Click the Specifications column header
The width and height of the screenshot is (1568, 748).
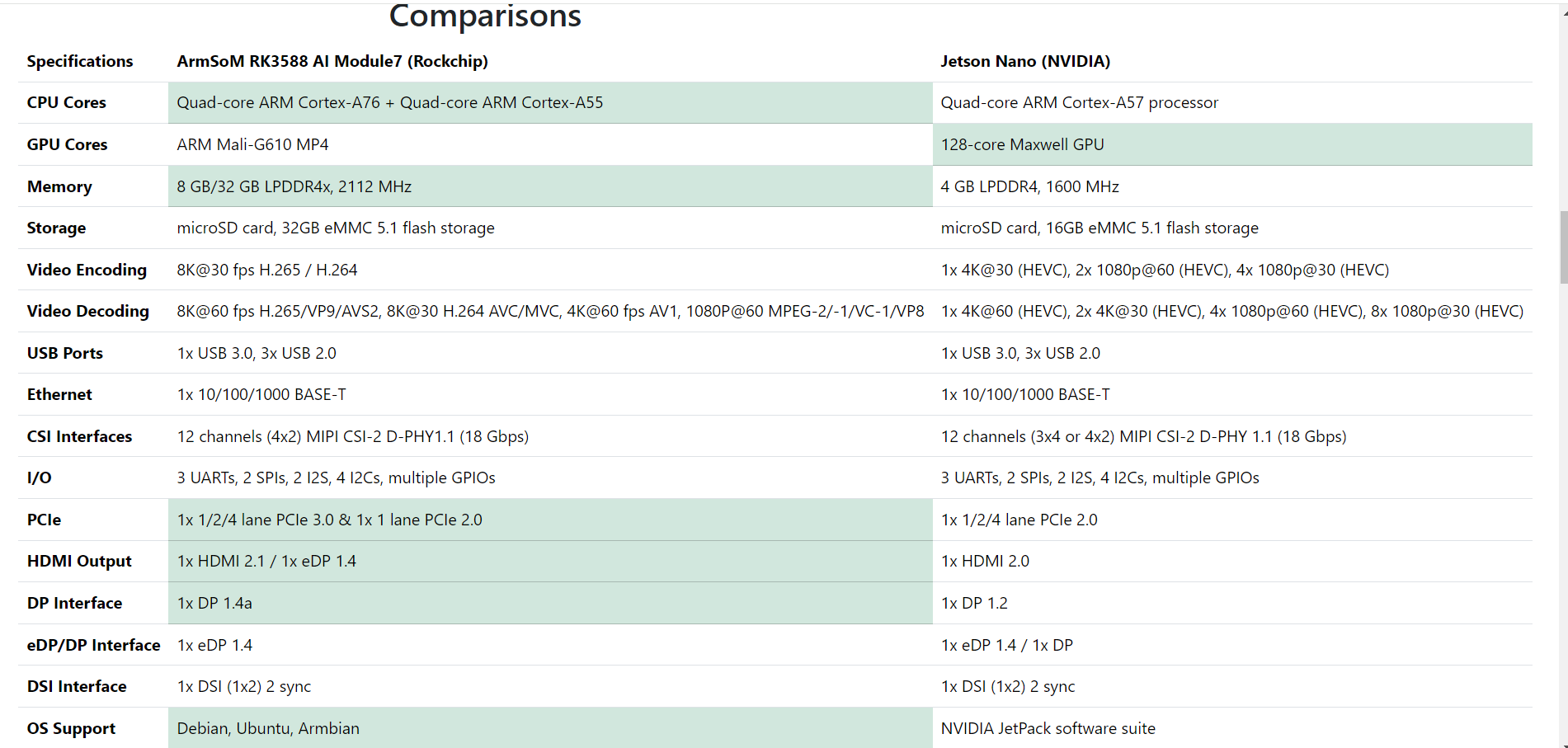pos(79,61)
